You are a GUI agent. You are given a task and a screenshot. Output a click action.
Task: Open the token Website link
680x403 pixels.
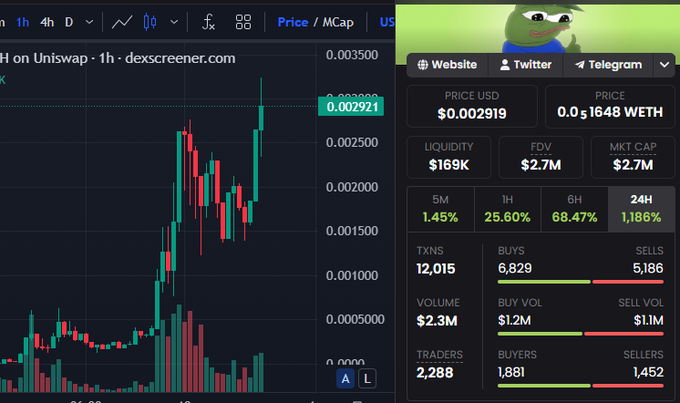pyautogui.click(x=447, y=65)
